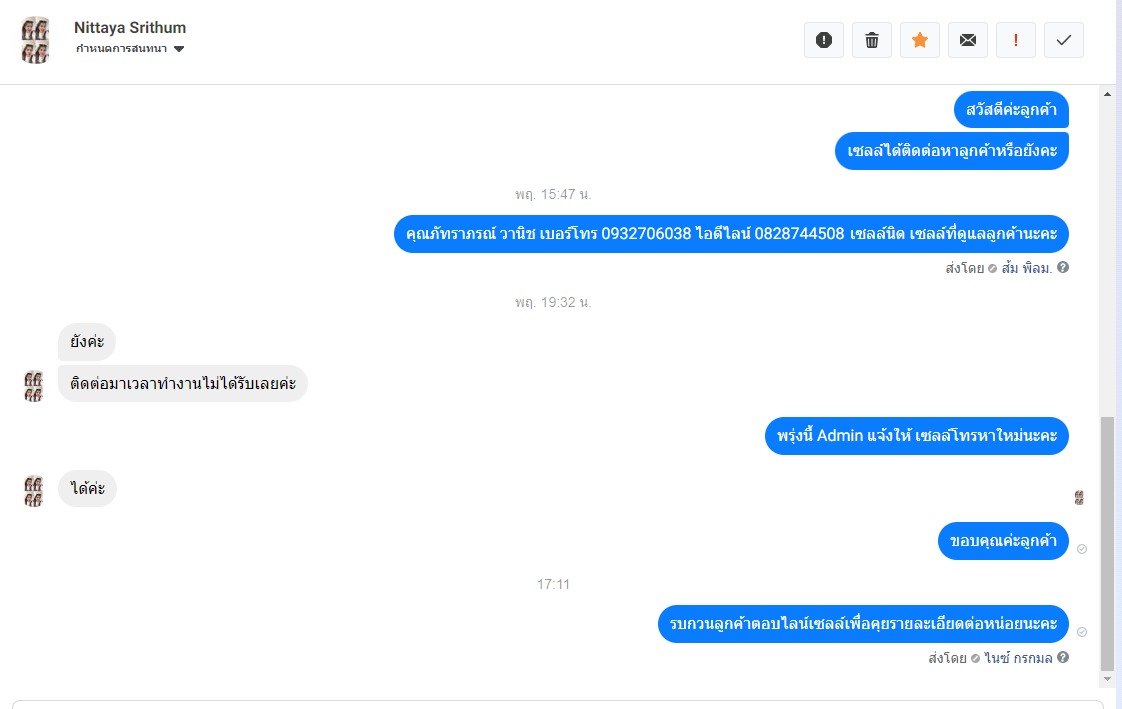Image resolution: width=1122 pixels, height=709 pixels.
Task: Open the Nittaya Srithum profile name
Action: click(x=130, y=27)
